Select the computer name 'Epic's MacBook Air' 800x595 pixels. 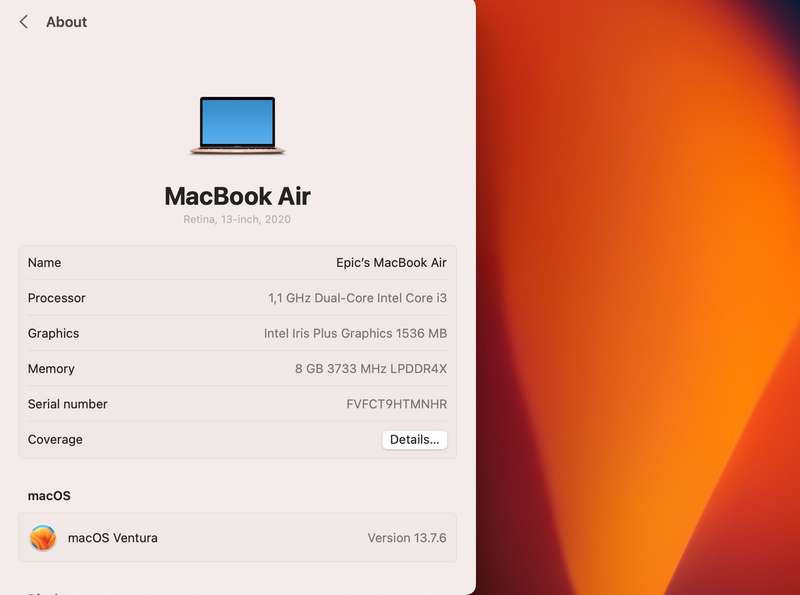pyautogui.click(x=391, y=263)
